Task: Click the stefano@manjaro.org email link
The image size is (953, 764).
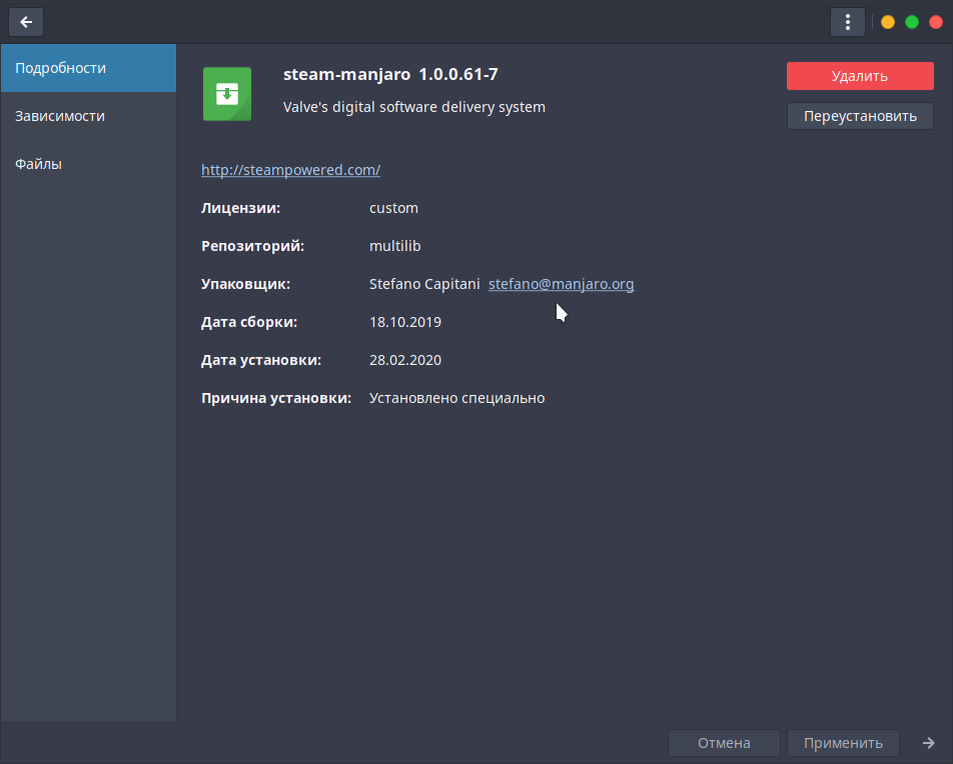Action: 561,284
